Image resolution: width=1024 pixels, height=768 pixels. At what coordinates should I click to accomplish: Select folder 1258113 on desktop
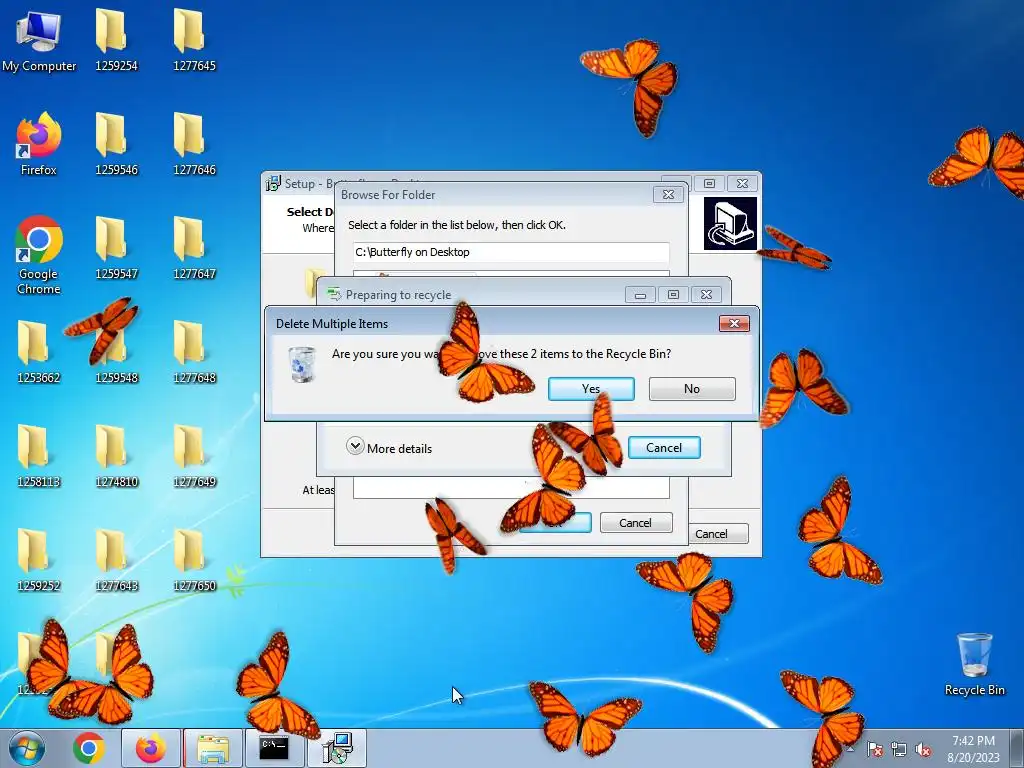pyautogui.click(x=39, y=457)
